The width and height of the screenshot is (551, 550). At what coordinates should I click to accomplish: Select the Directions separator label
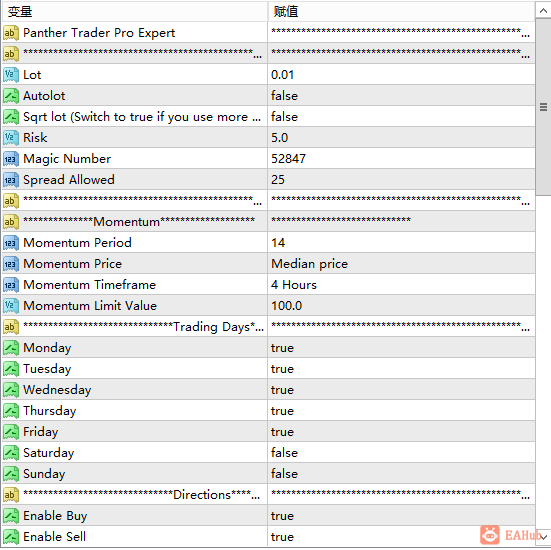coord(142,495)
